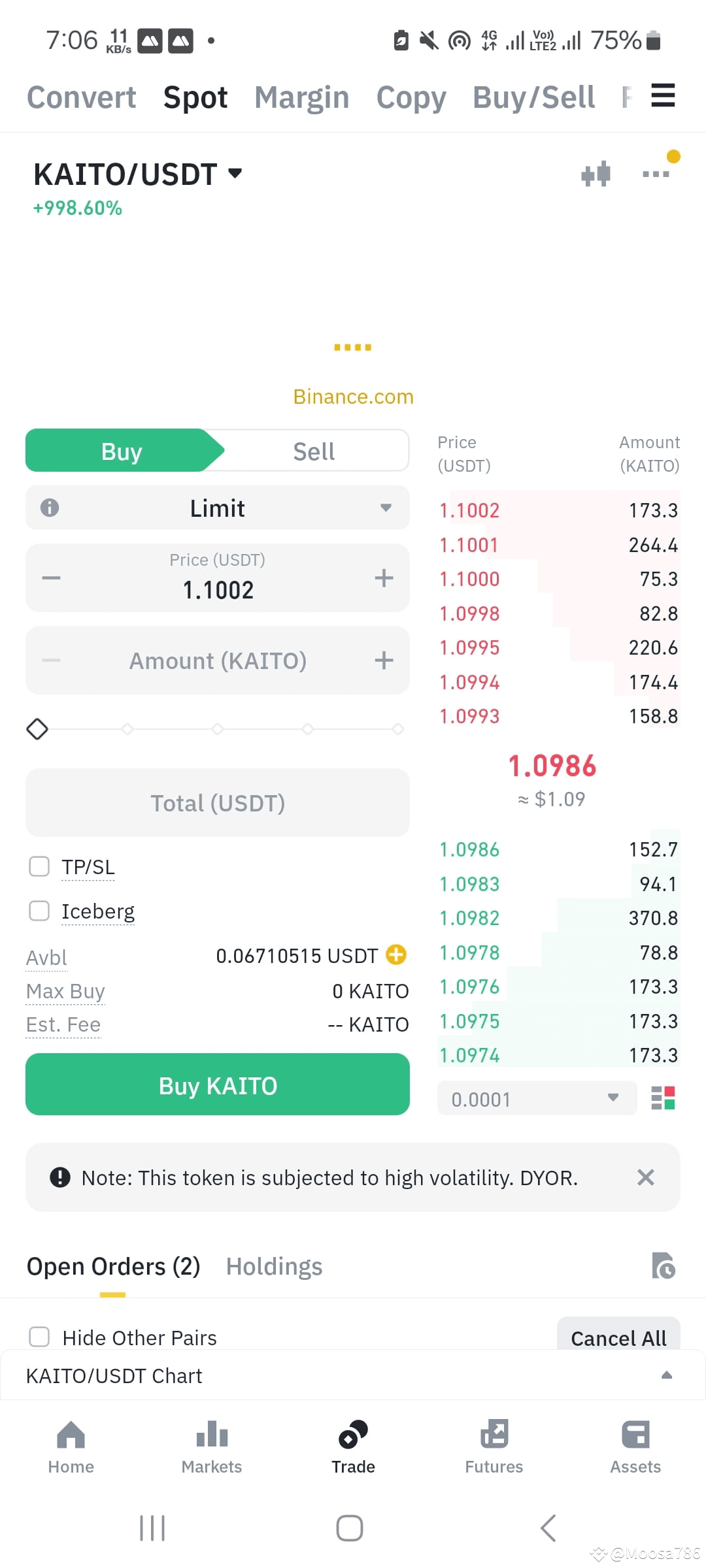Check the Hide Other Pairs box
Image resolution: width=706 pixels, height=1568 pixels.
click(39, 1337)
